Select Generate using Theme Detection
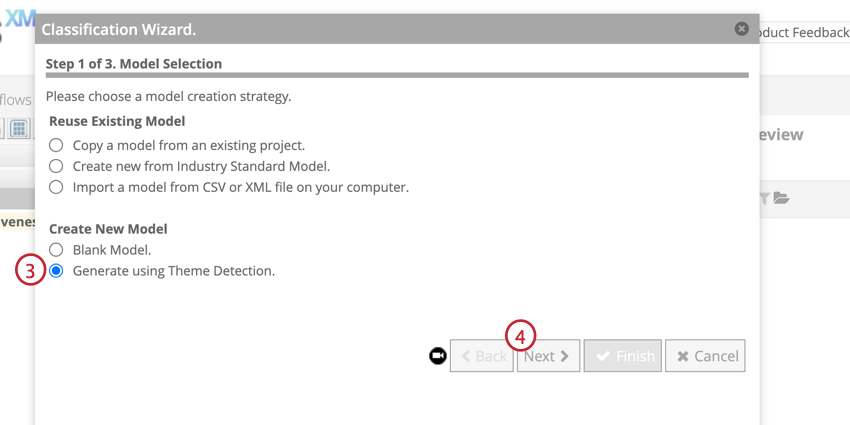The height and width of the screenshot is (425, 850). [x=56, y=271]
